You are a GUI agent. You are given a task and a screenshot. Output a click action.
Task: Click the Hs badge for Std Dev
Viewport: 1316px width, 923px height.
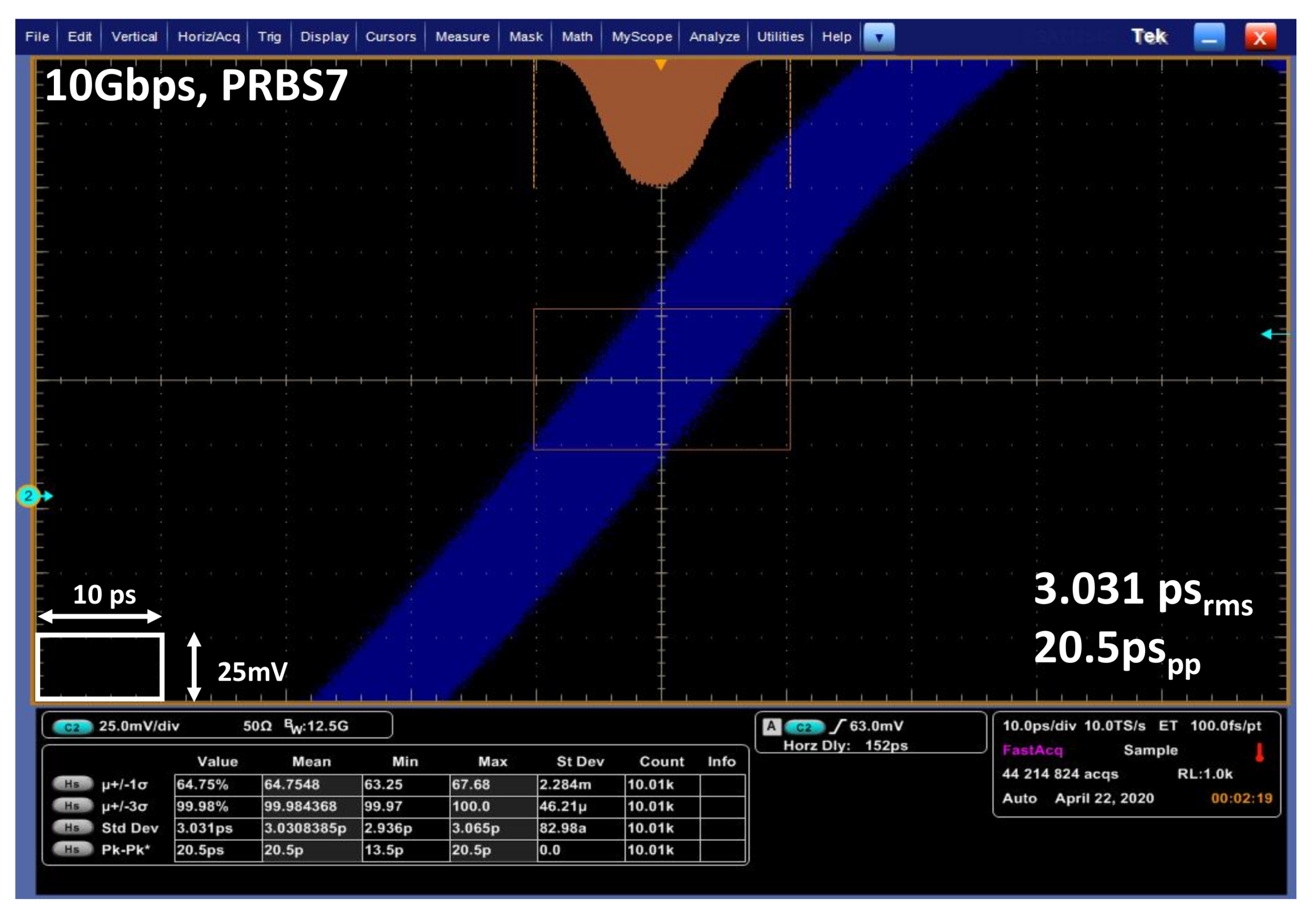click(72, 827)
